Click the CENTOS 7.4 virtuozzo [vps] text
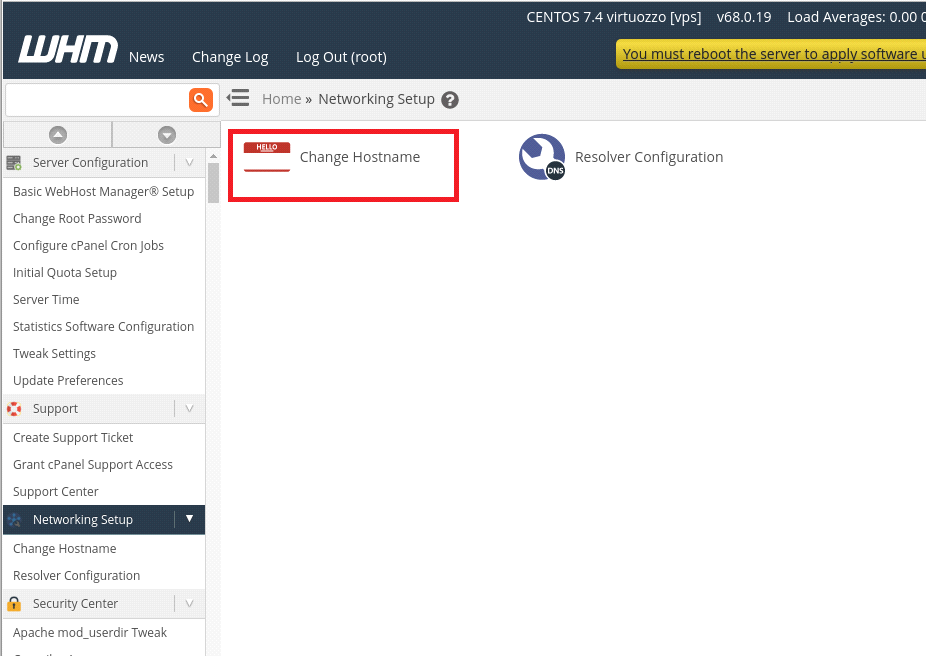926x656 pixels. pyautogui.click(x=614, y=17)
